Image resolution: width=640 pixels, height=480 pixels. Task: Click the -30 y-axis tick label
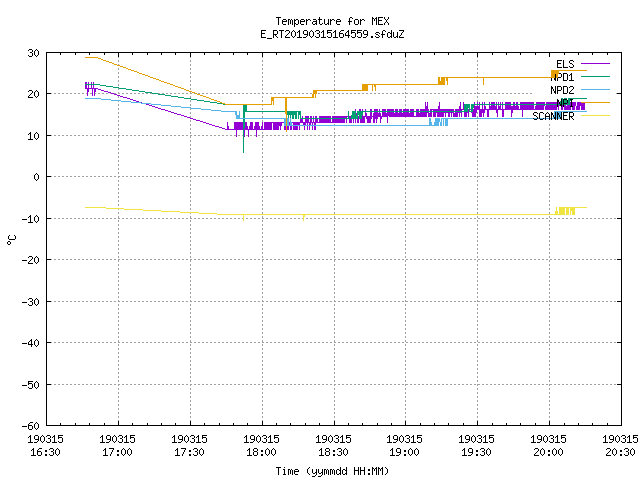[31, 302]
